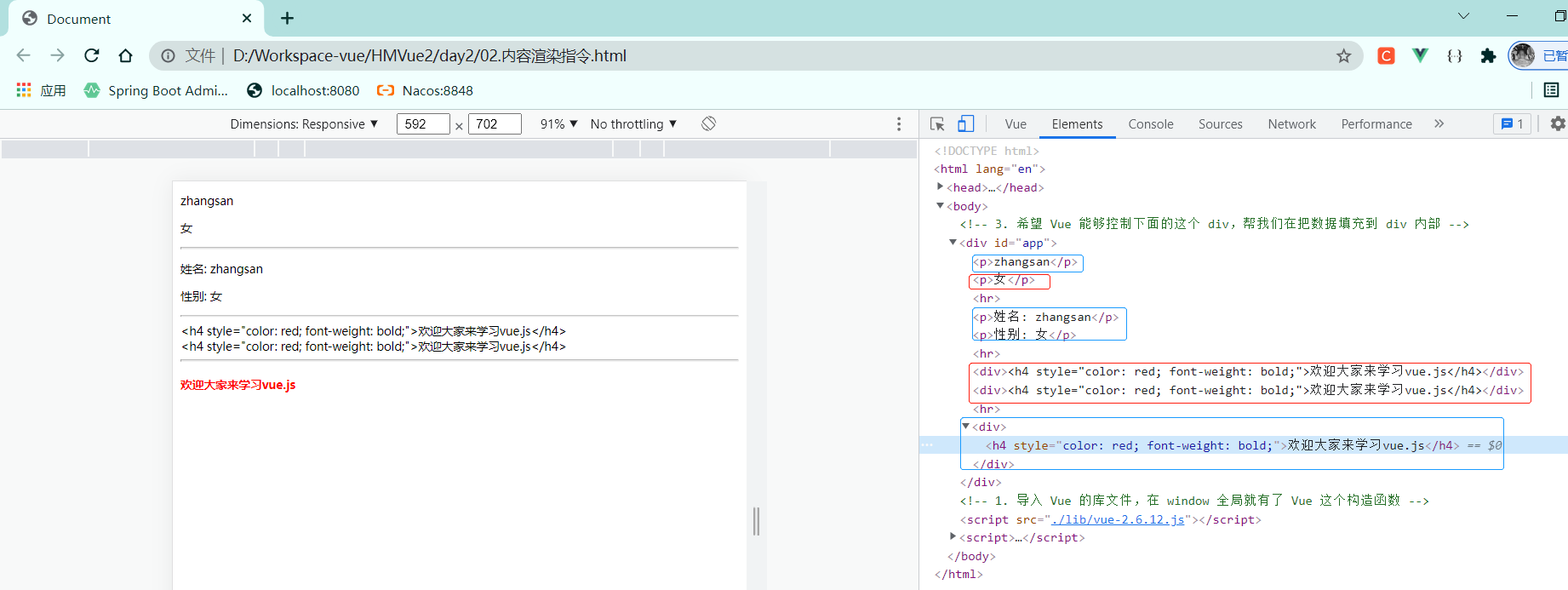The image size is (1568, 590).
Task: Collapse the last div node
Action: pos(965,426)
